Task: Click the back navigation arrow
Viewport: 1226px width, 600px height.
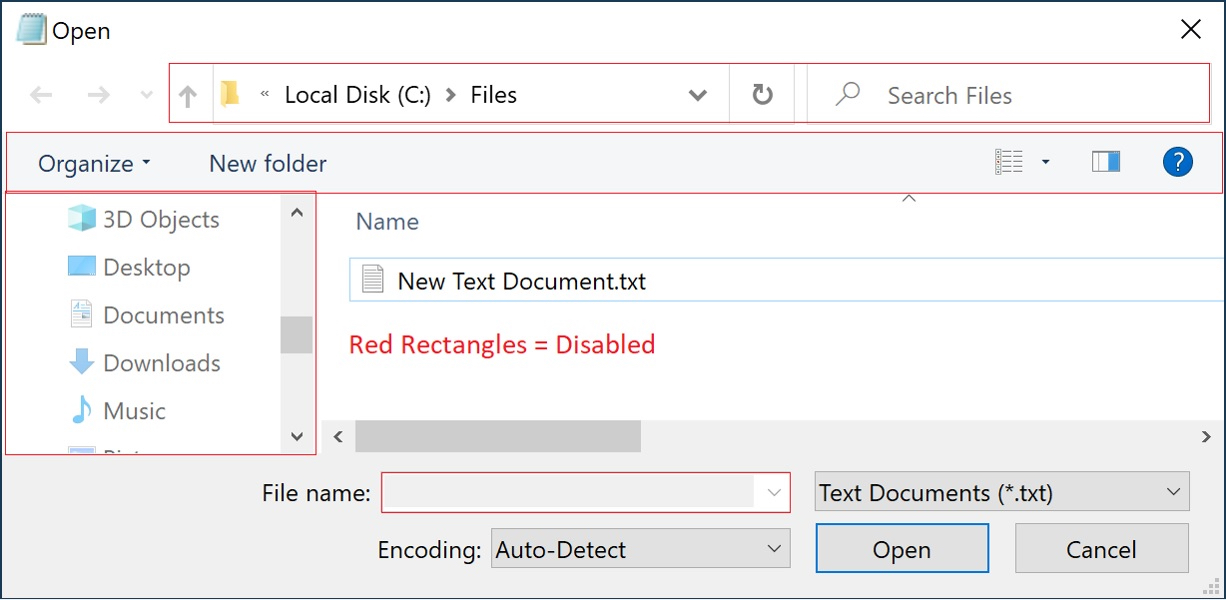Action: (40, 94)
